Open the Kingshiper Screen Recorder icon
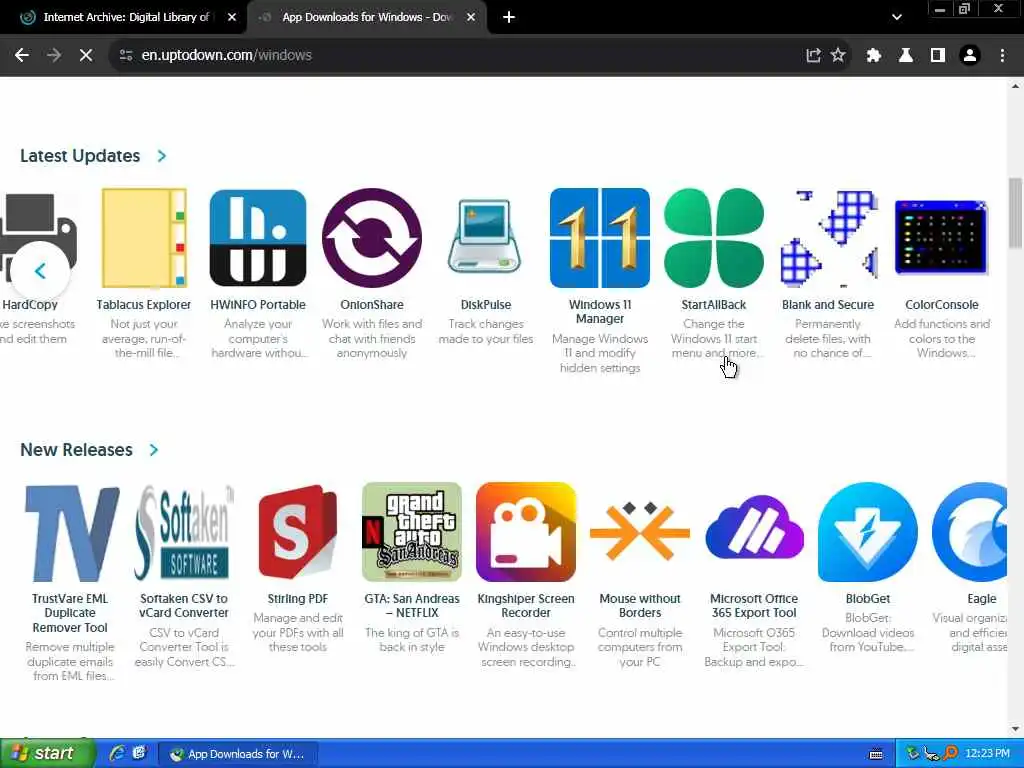The height and width of the screenshot is (768, 1024). pyautogui.click(x=526, y=532)
